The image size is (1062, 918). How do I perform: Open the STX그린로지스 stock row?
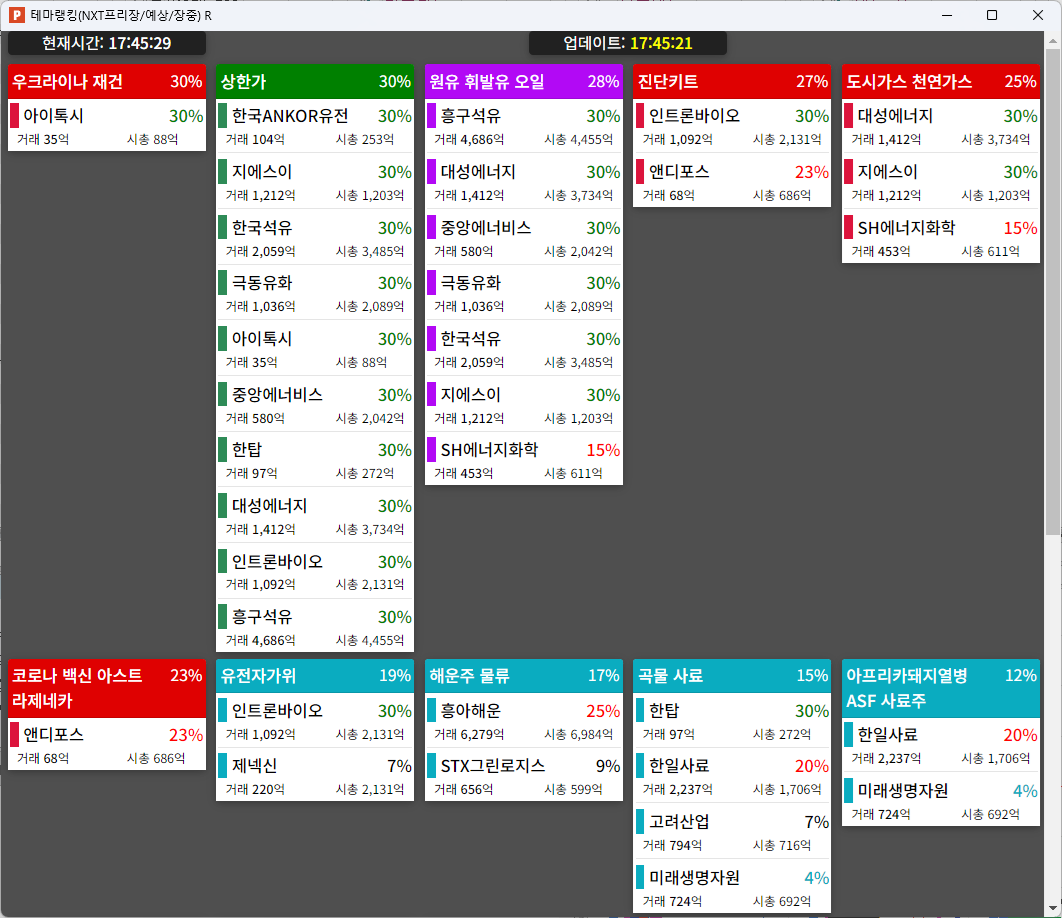[x=523, y=776]
